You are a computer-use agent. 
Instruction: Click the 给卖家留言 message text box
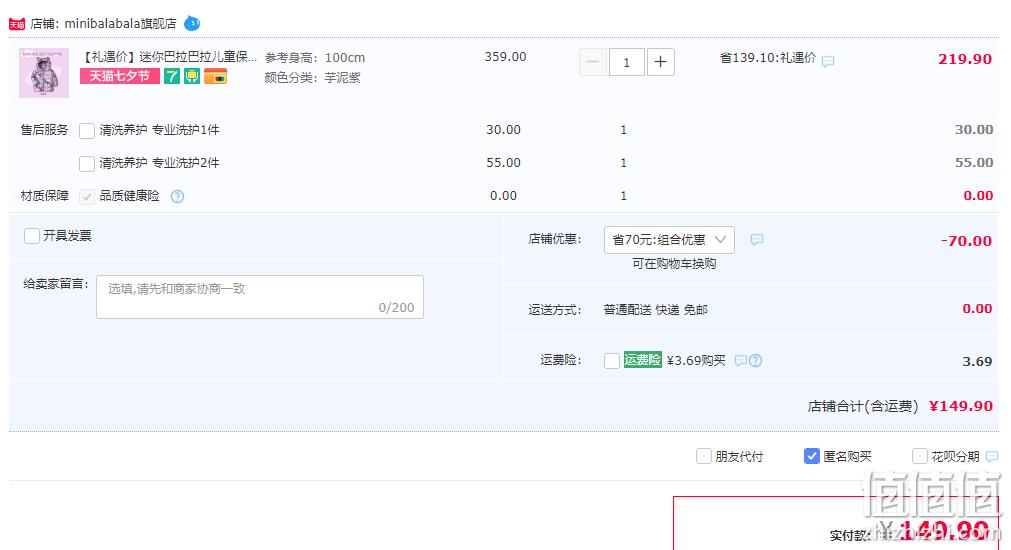260,297
